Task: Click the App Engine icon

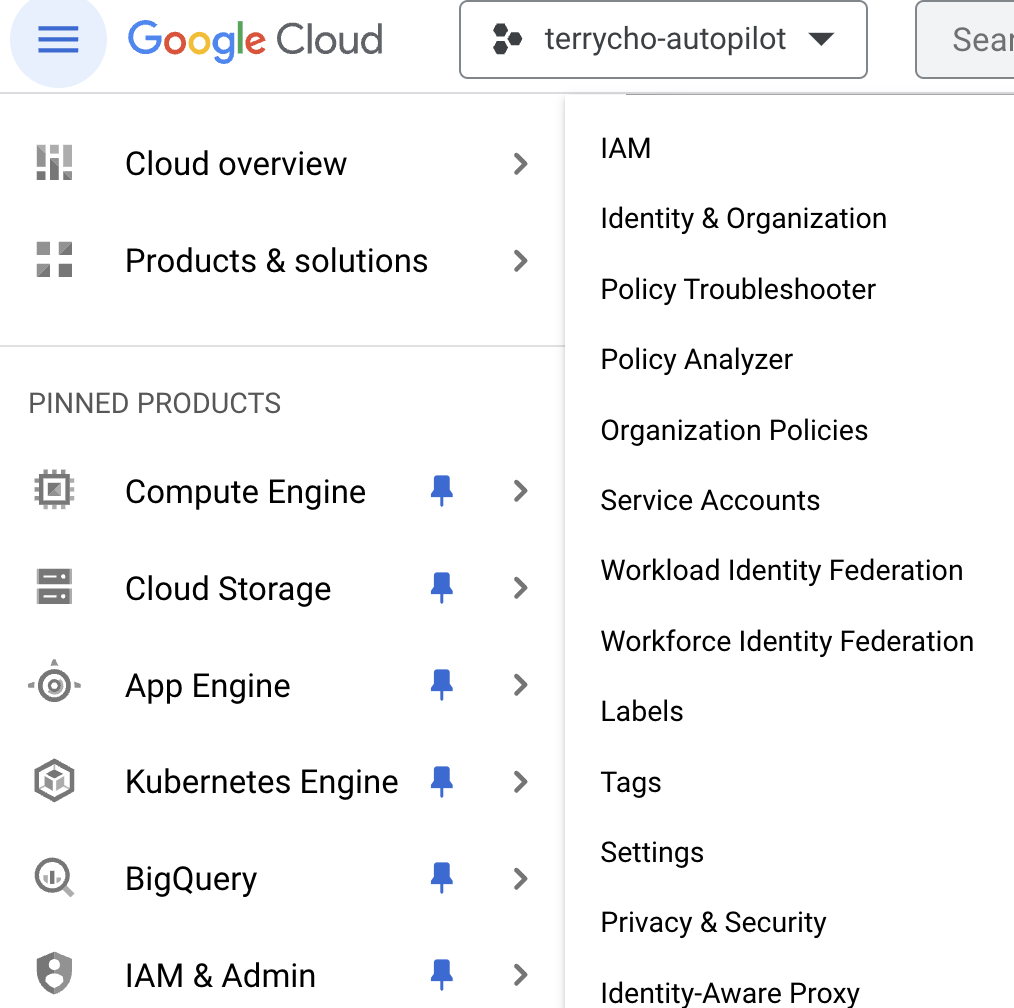Action: pyautogui.click(x=54, y=685)
